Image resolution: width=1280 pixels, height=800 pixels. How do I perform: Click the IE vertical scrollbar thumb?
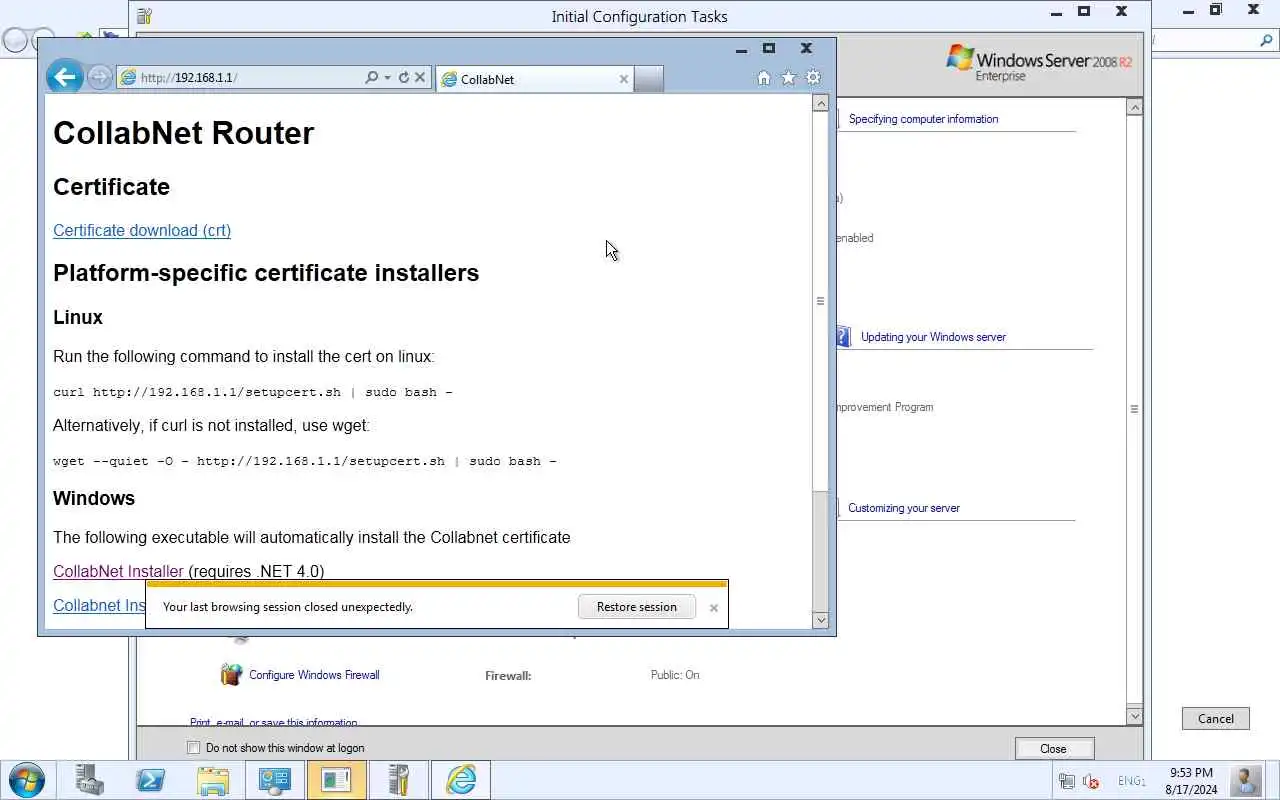click(821, 301)
